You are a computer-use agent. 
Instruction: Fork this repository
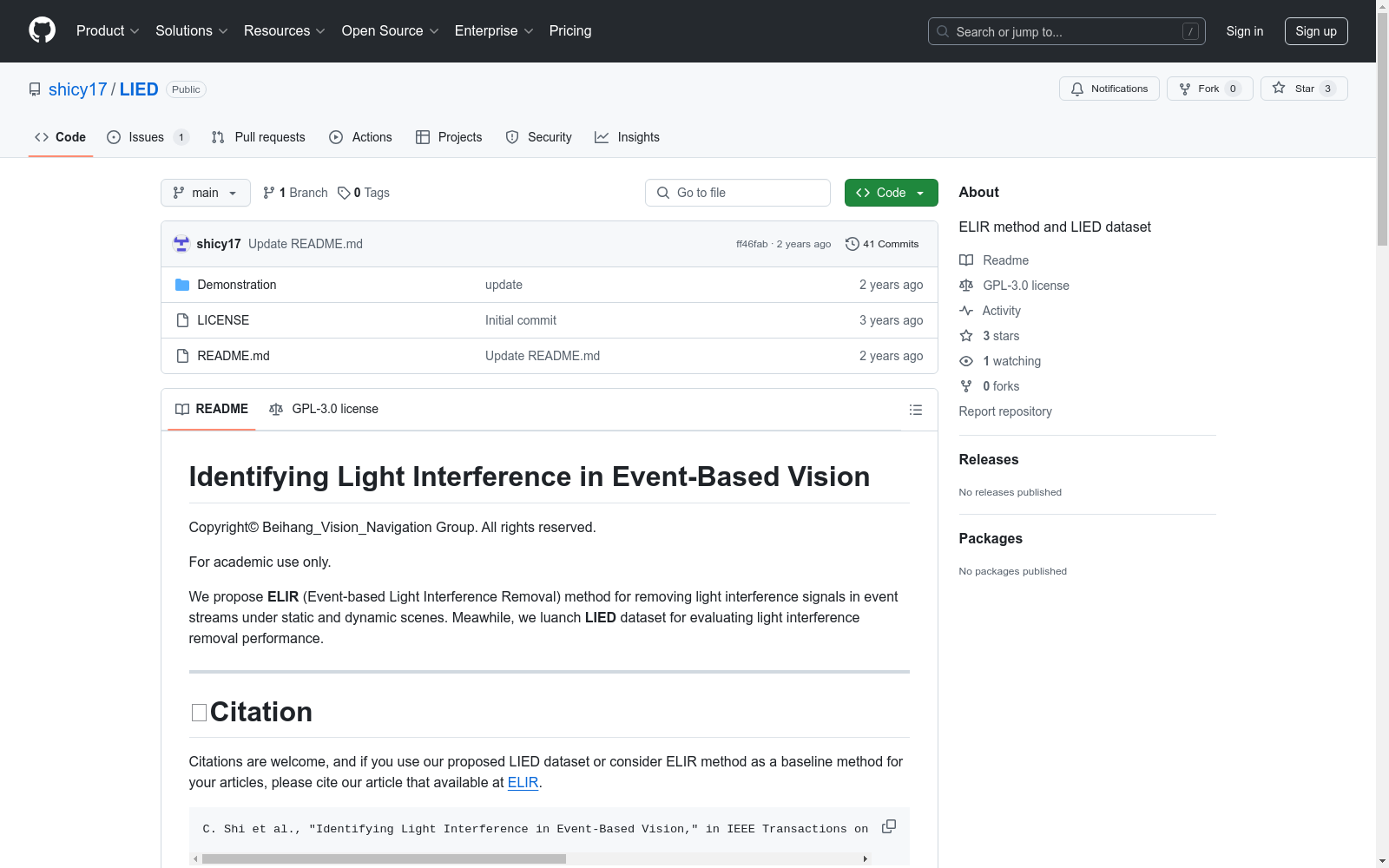pos(1209,89)
